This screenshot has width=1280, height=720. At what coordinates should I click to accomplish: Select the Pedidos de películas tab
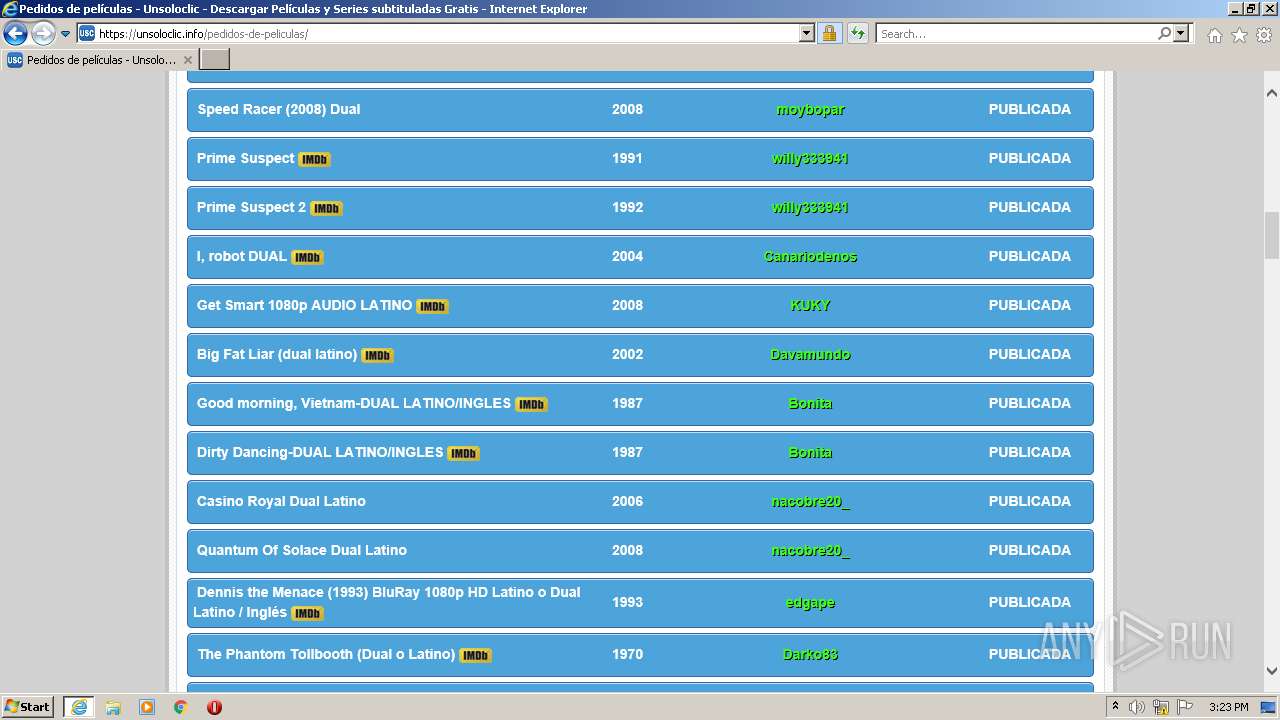[x=100, y=60]
